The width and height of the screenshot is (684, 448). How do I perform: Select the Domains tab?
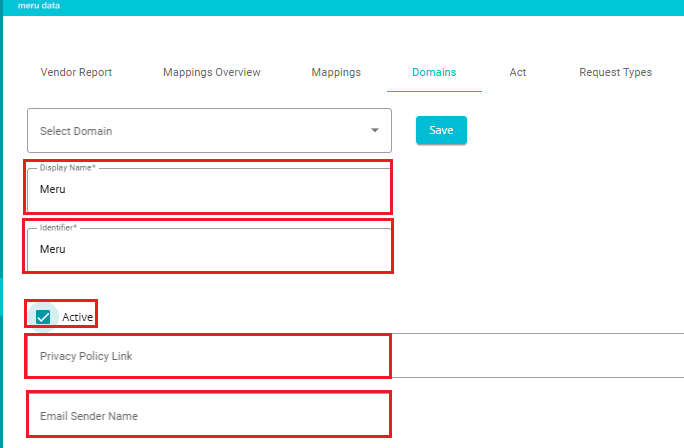pyautogui.click(x=434, y=72)
